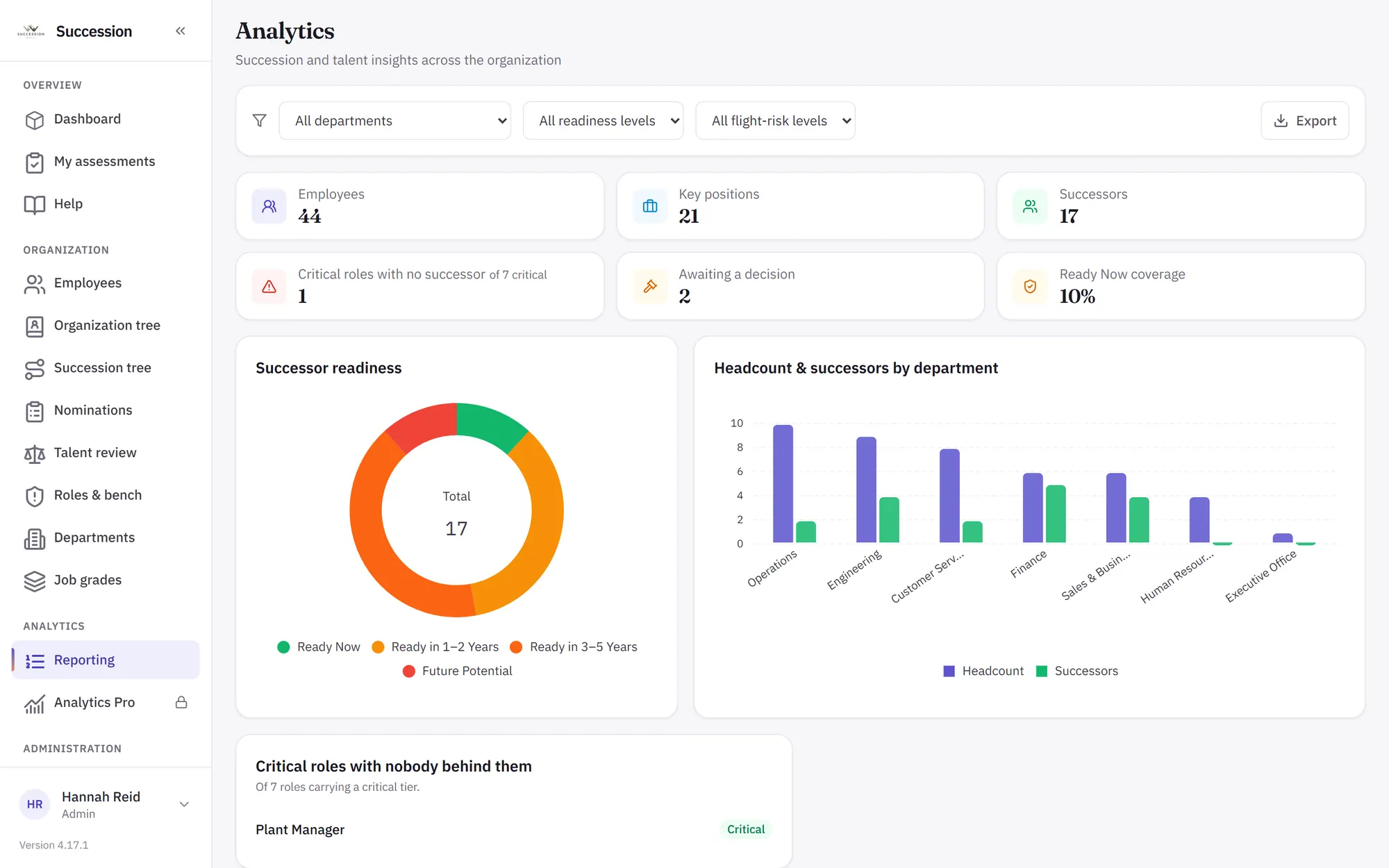Click the Job grades layers icon
Screen dimensions: 1389x868
coord(35,581)
